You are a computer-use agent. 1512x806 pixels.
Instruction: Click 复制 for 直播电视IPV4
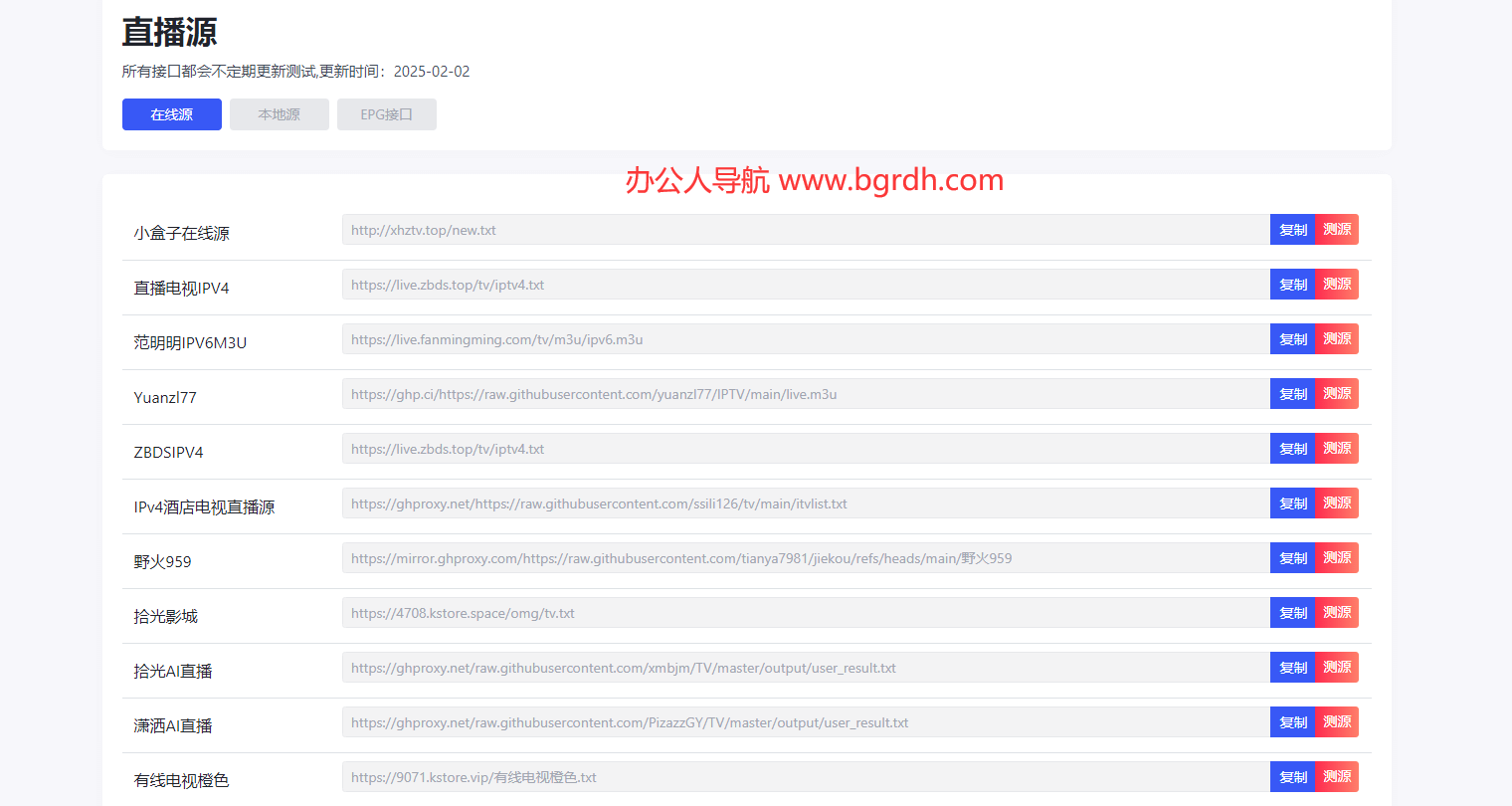(x=1292, y=285)
